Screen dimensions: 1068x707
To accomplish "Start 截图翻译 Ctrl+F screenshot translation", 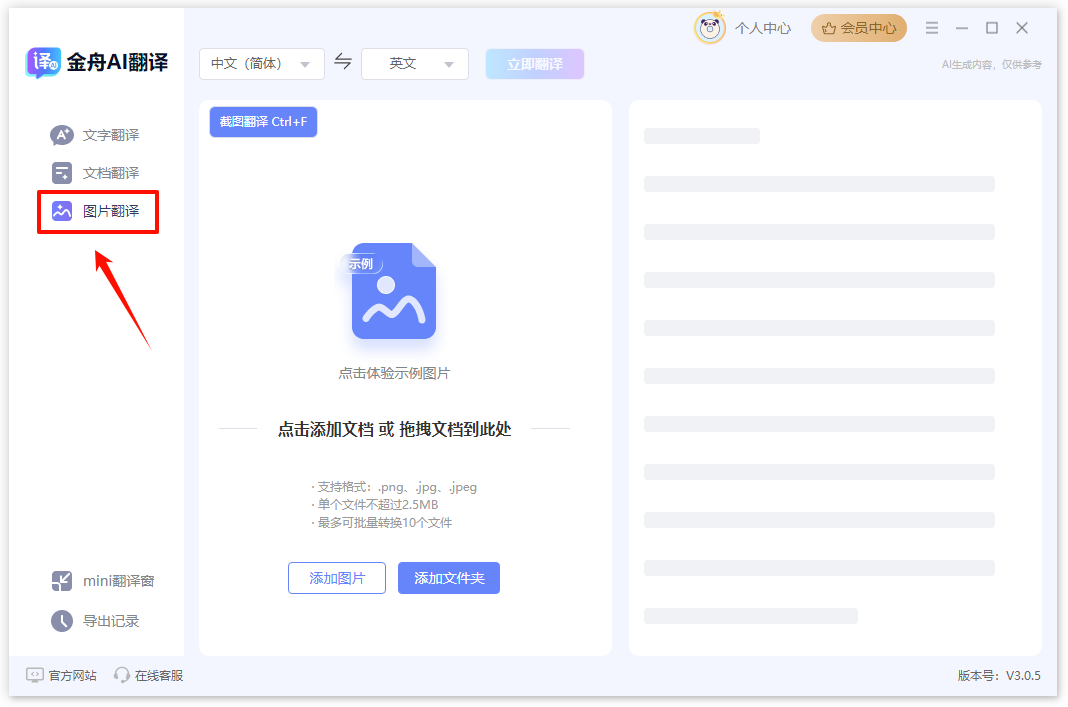I will (263, 121).
